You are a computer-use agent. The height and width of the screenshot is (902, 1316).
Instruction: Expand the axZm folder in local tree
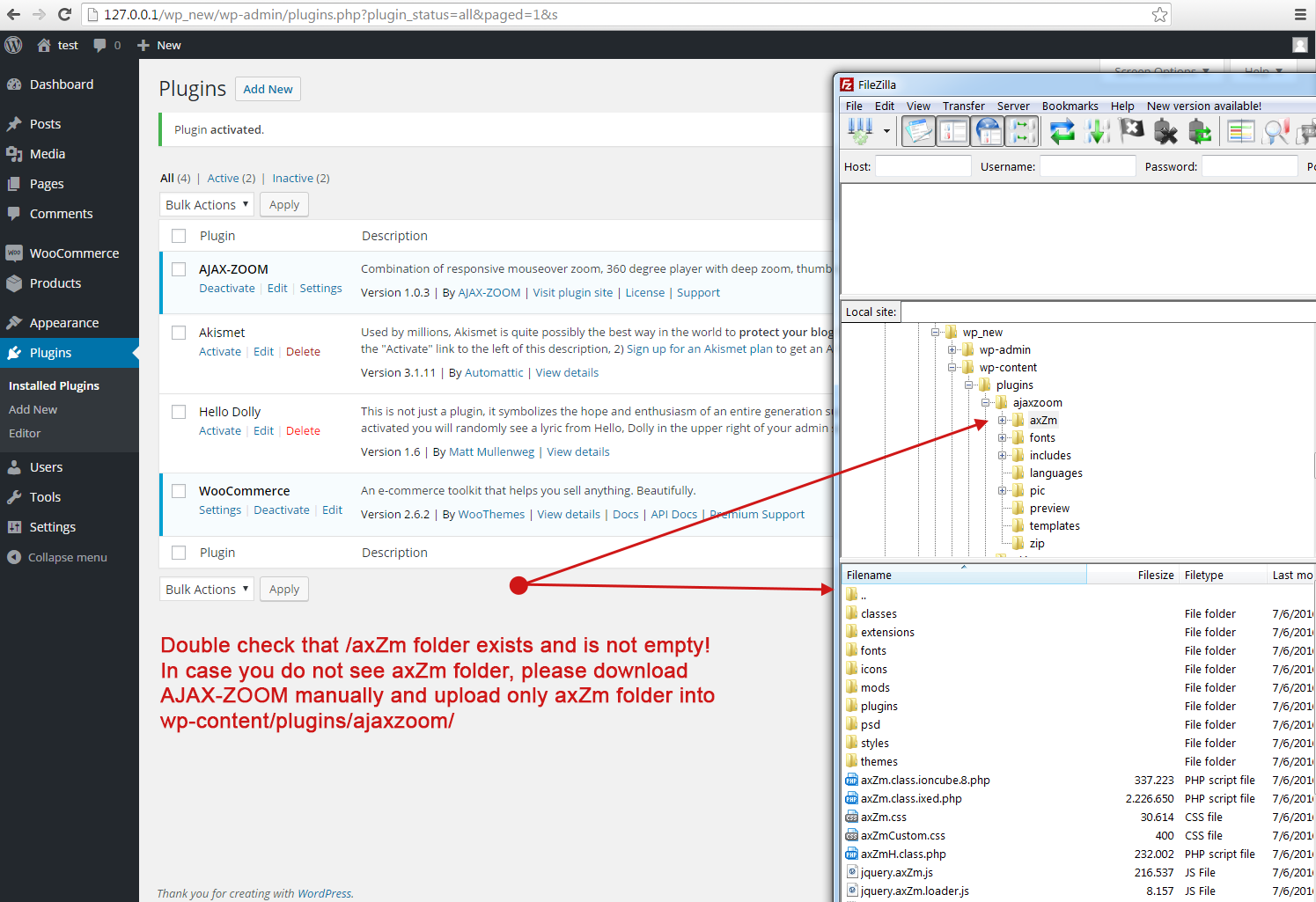pyautogui.click(x=1002, y=421)
